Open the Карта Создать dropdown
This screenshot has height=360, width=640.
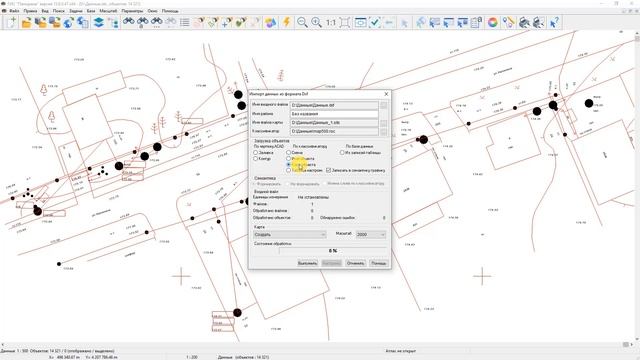[x=290, y=235]
